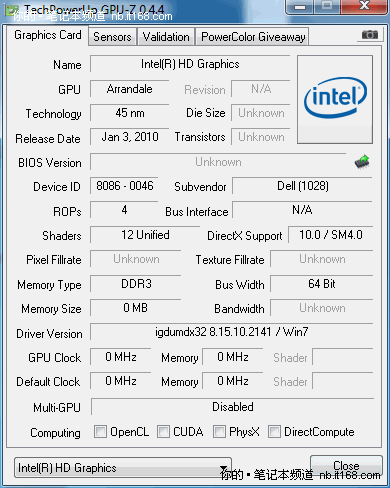The width and height of the screenshot is (390, 488).
Task: Click the Release Date field Jan 3, 2010
Action: [x=130, y=137]
